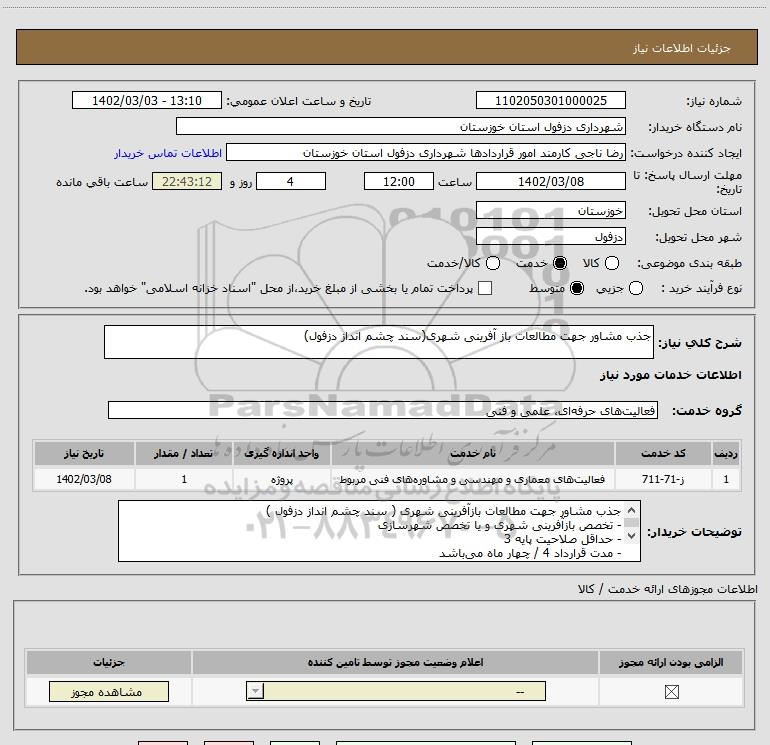This screenshot has height=745, width=770.
Task: Click the مشاهده مجوز button
Action: (x=109, y=692)
